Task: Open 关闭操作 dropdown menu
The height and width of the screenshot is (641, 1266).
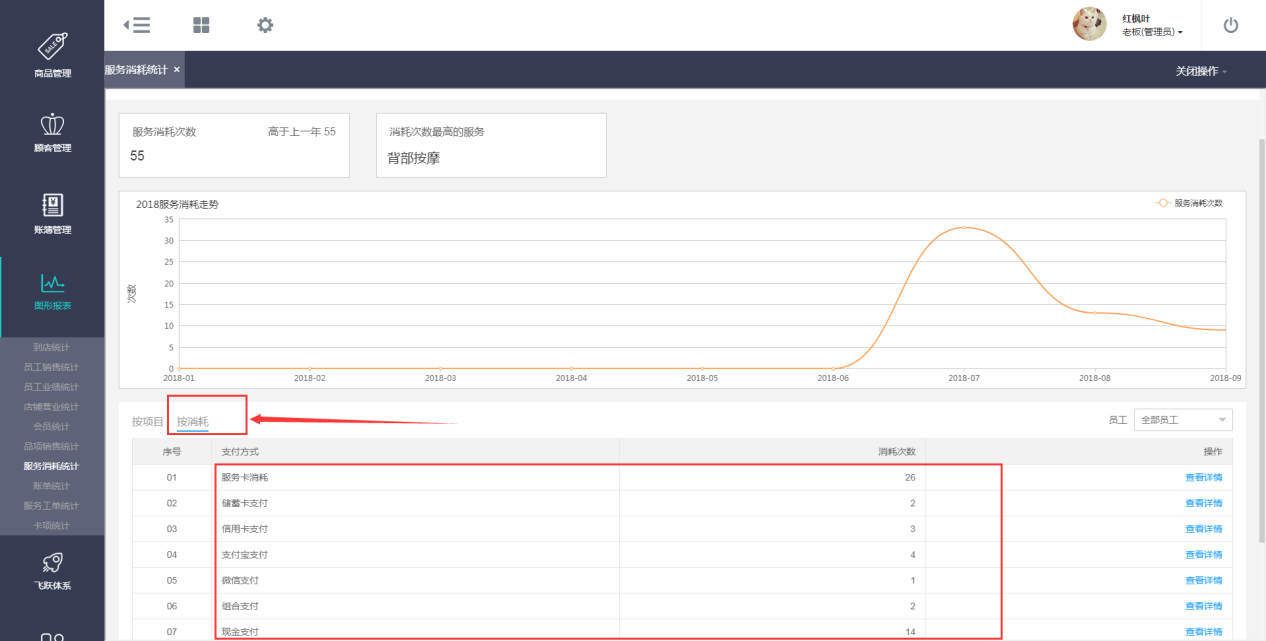Action: point(1201,71)
